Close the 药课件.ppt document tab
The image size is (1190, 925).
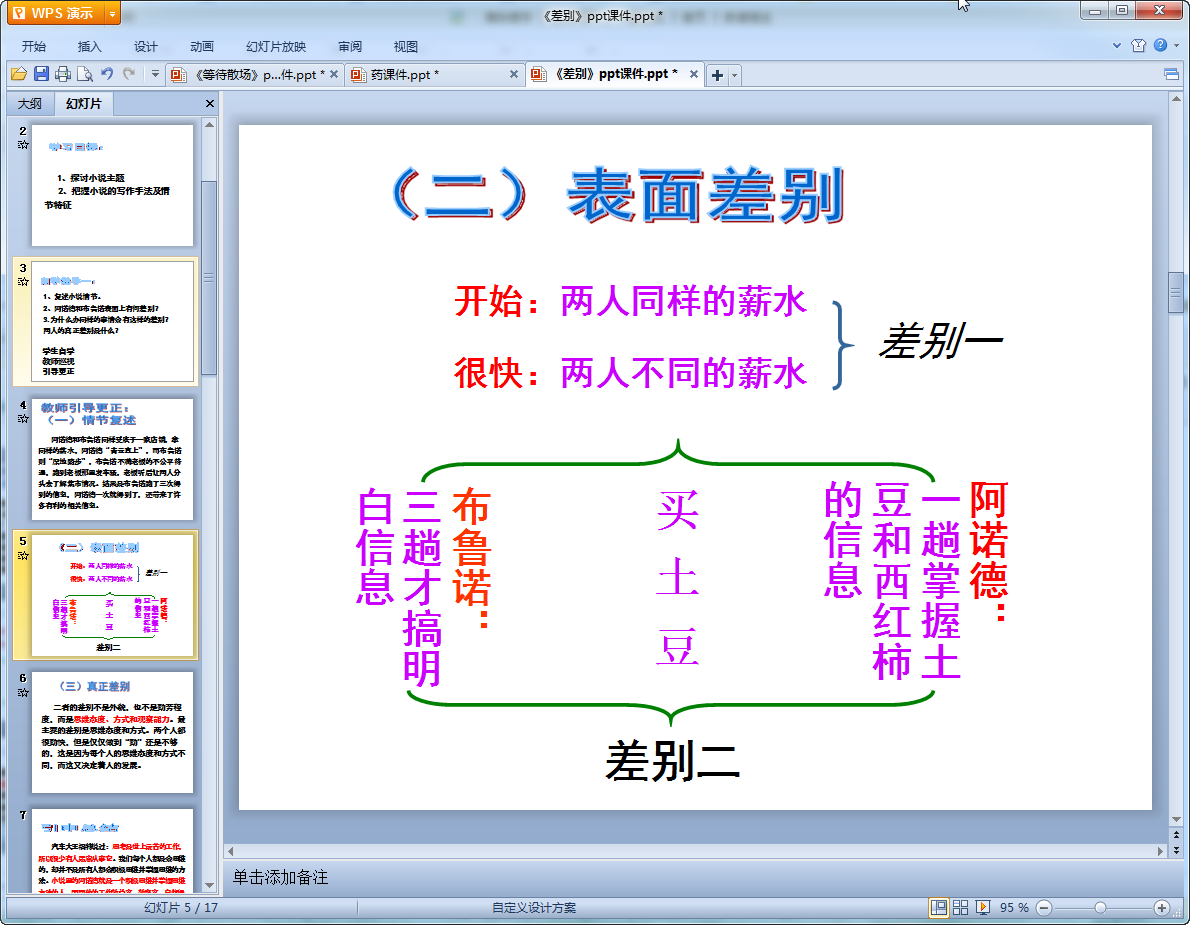[514, 74]
